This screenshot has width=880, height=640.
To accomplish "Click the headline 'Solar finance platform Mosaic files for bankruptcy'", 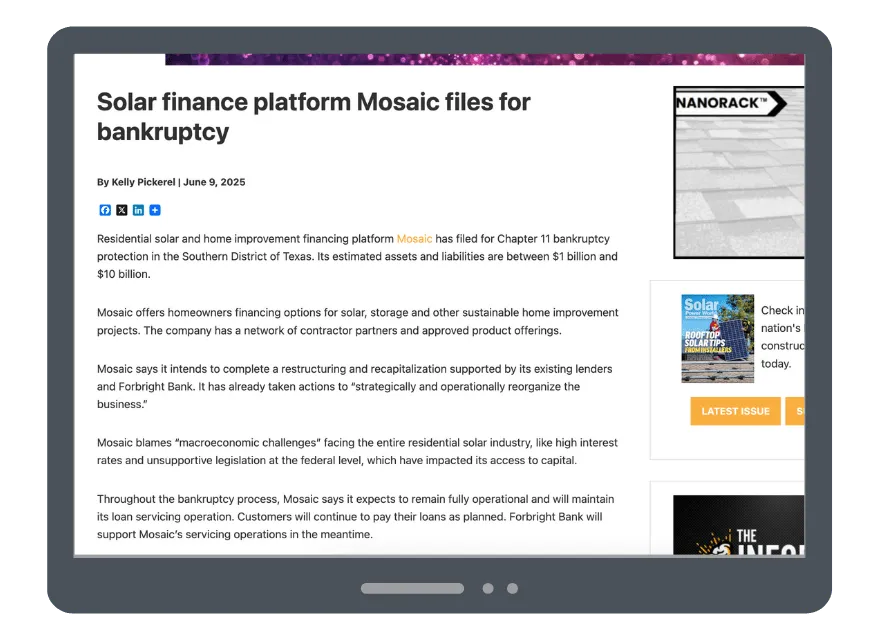I will 313,117.
